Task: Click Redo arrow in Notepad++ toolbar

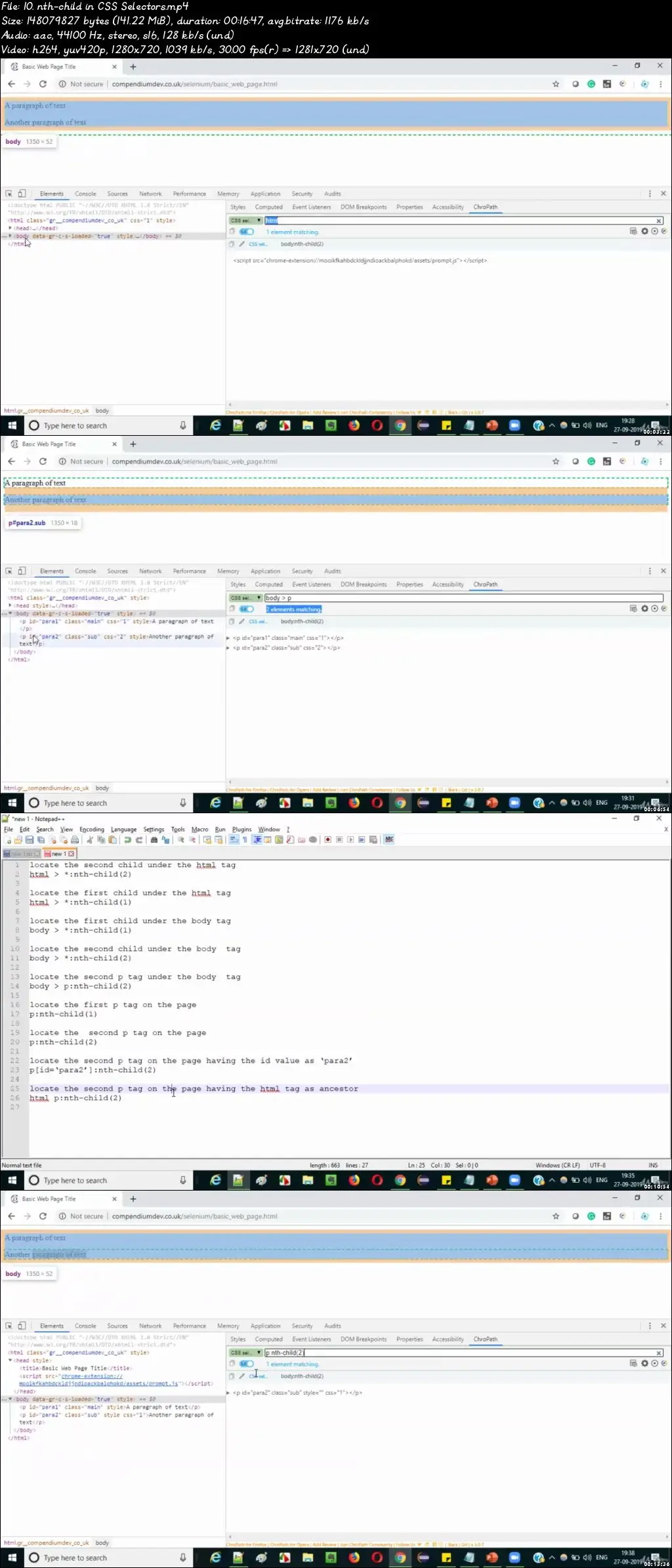Action: [x=138, y=839]
